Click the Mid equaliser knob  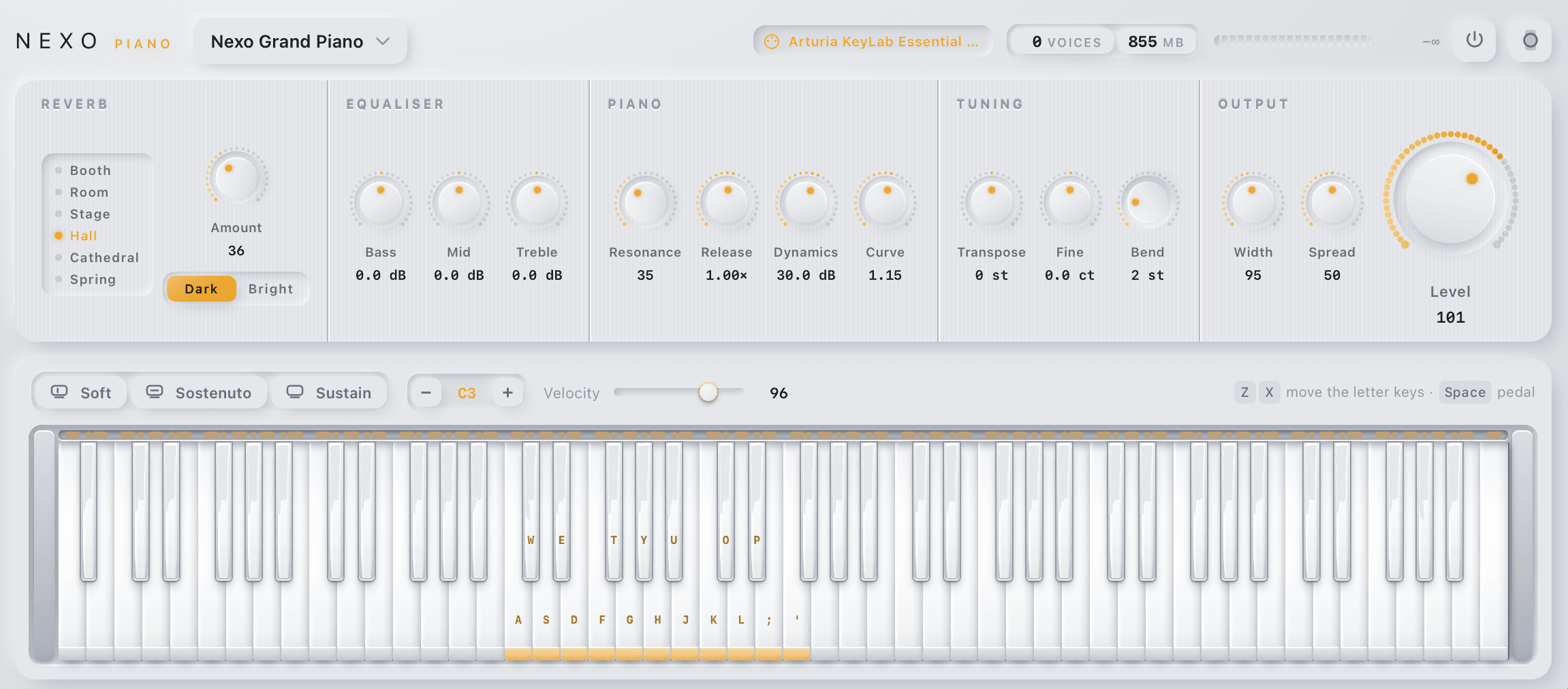click(x=459, y=202)
